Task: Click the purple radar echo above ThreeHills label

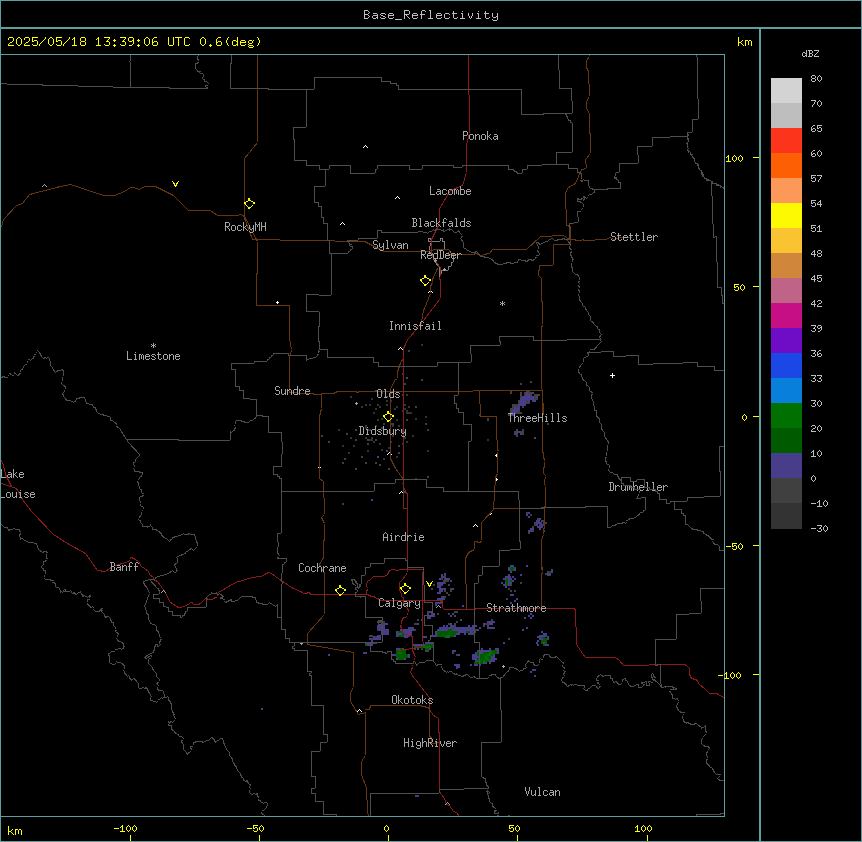Action: pyautogui.click(x=525, y=401)
